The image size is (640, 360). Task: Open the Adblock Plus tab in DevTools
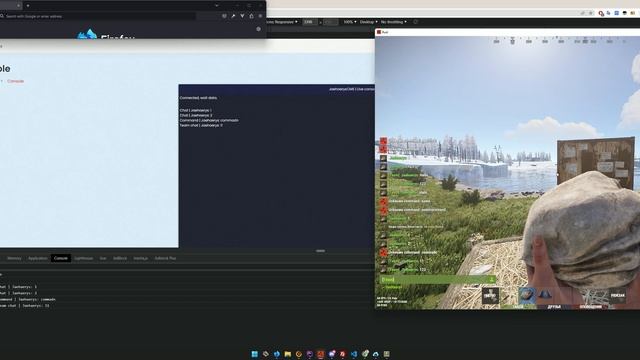(x=165, y=258)
